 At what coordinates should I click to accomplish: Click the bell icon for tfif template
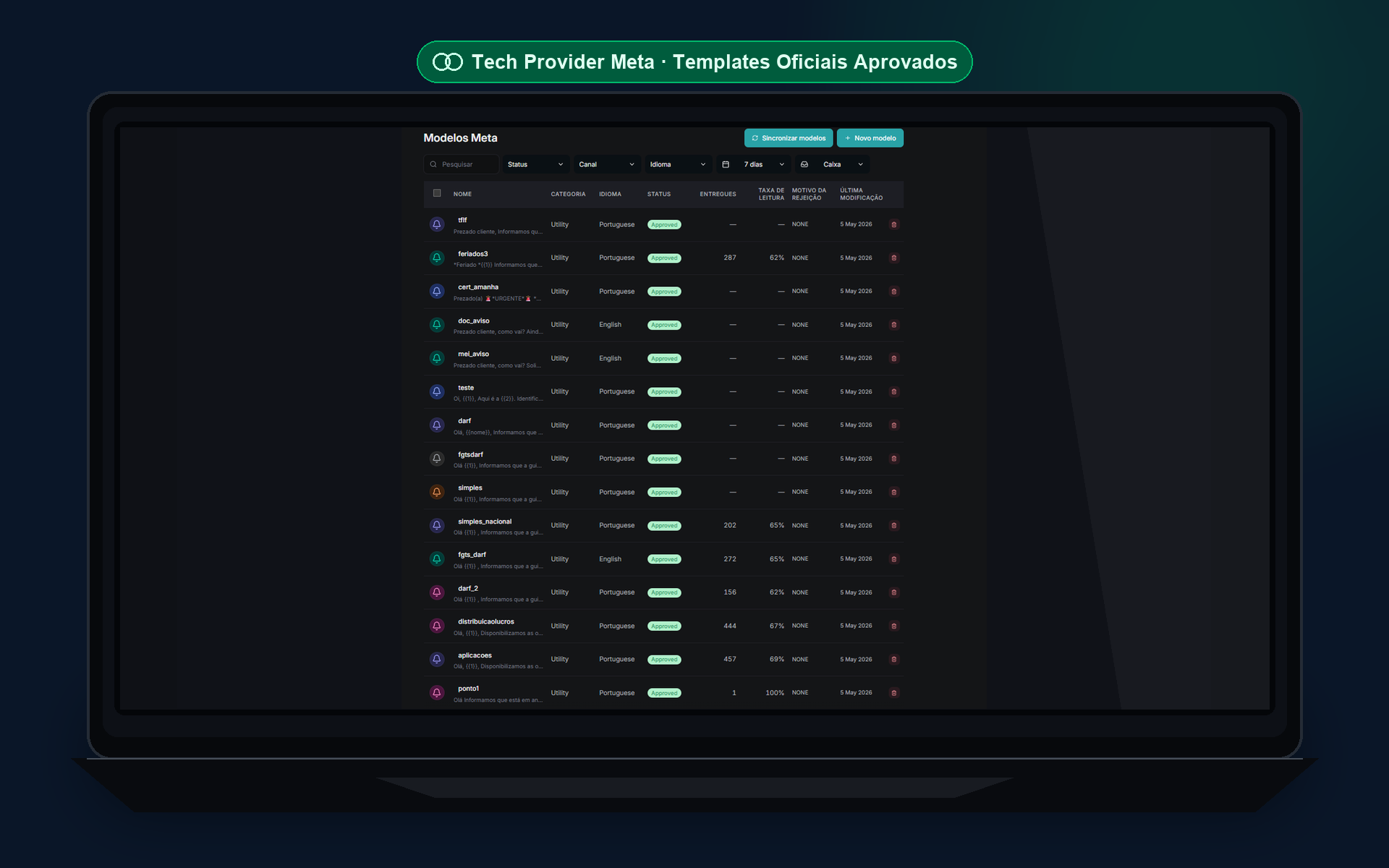437,224
